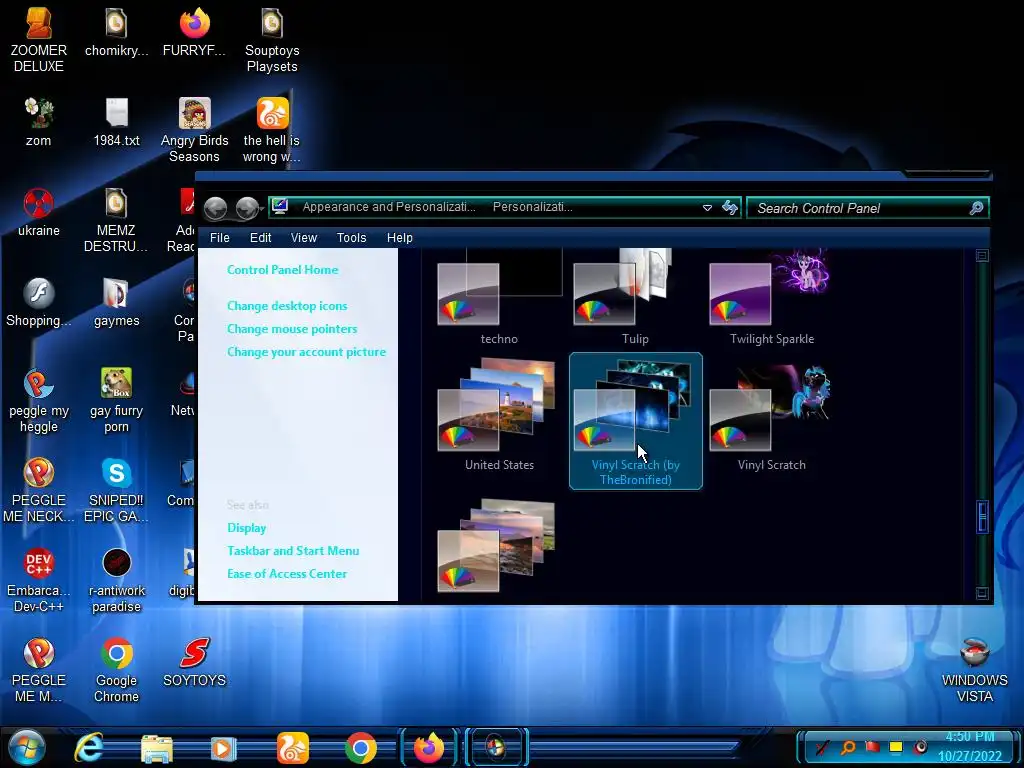Select the zom desktop icon
This screenshot has height=768, width=1024.
pyautogui.click(x=39, y=122)
